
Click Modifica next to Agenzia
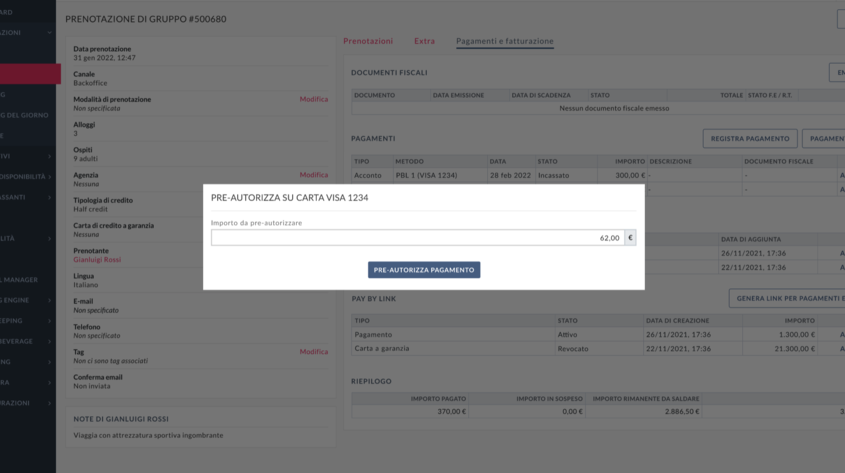314,175
